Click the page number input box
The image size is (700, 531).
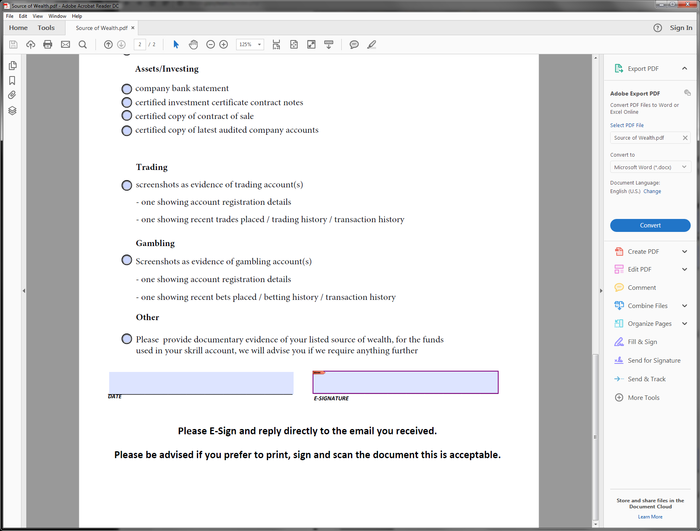(140, 45)
